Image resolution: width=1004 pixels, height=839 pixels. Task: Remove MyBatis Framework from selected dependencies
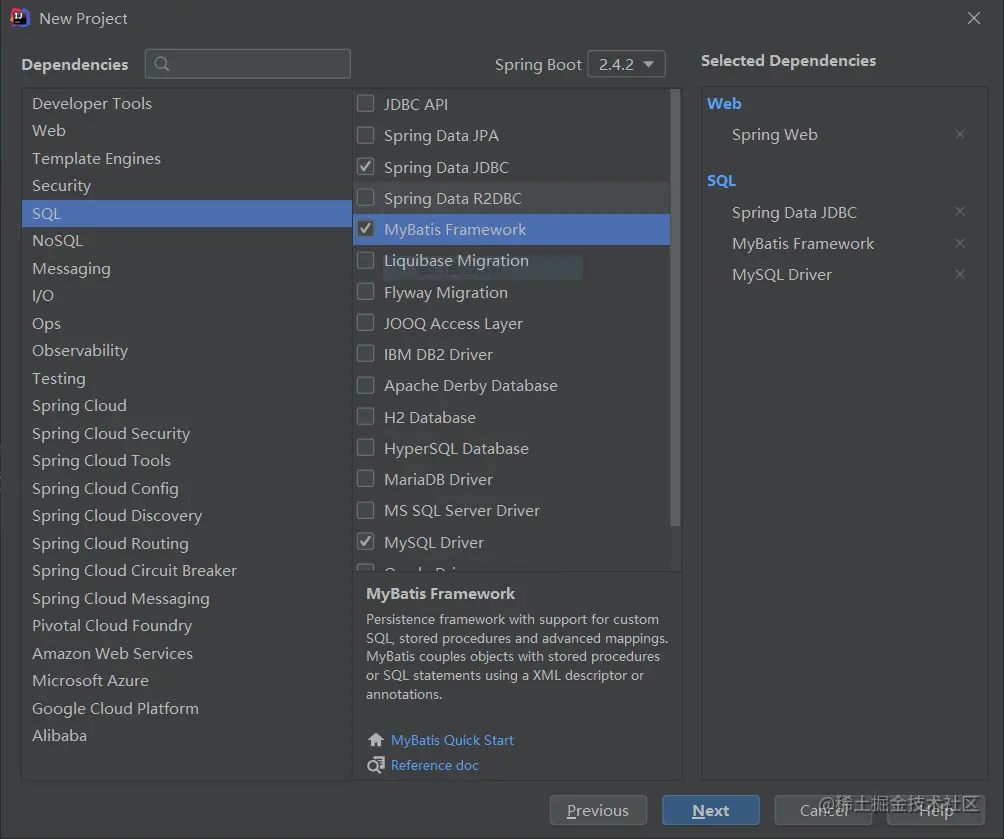click(x=959, y=243)
